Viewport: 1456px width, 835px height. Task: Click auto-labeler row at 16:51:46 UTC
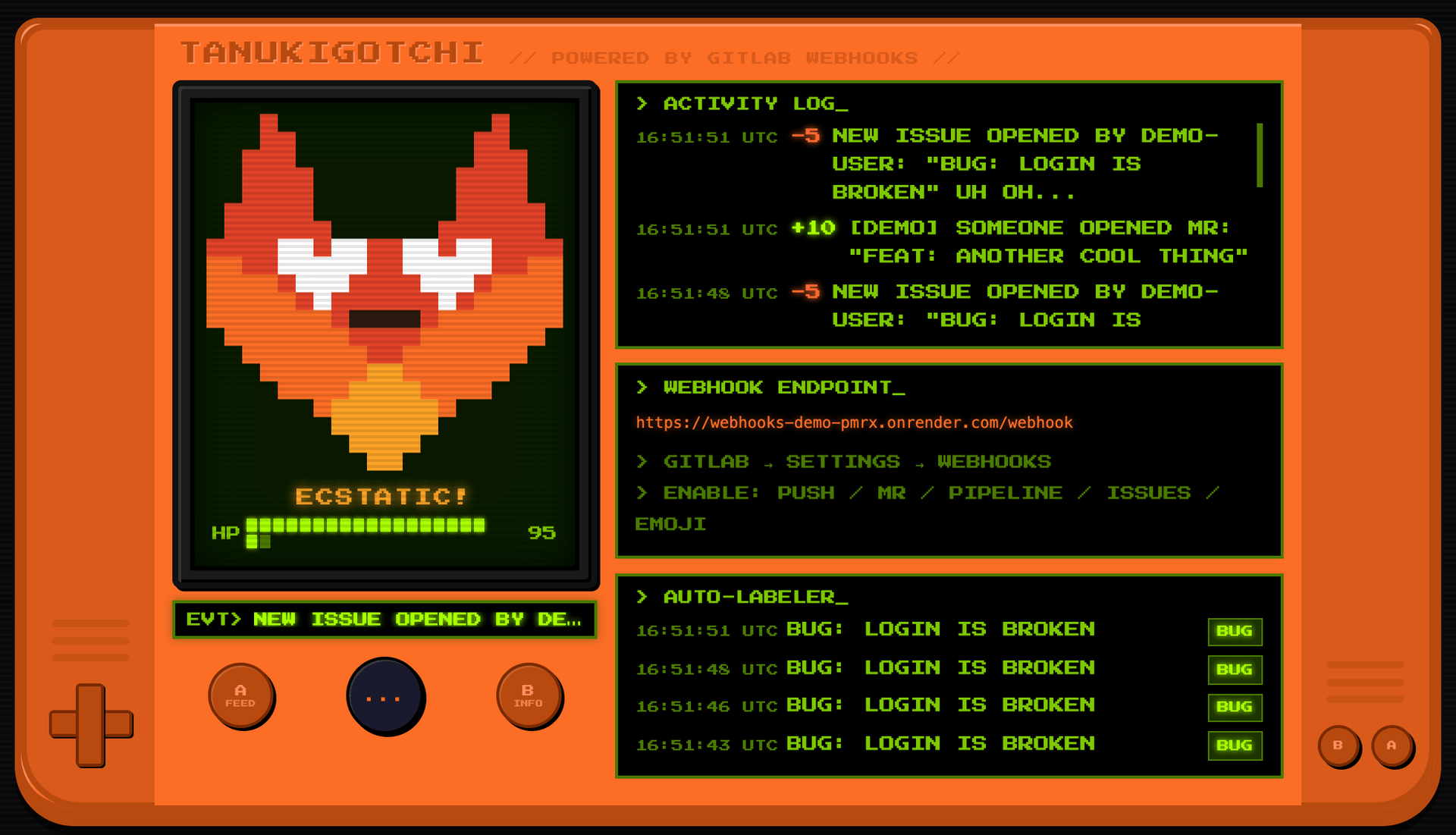point(949,706)
